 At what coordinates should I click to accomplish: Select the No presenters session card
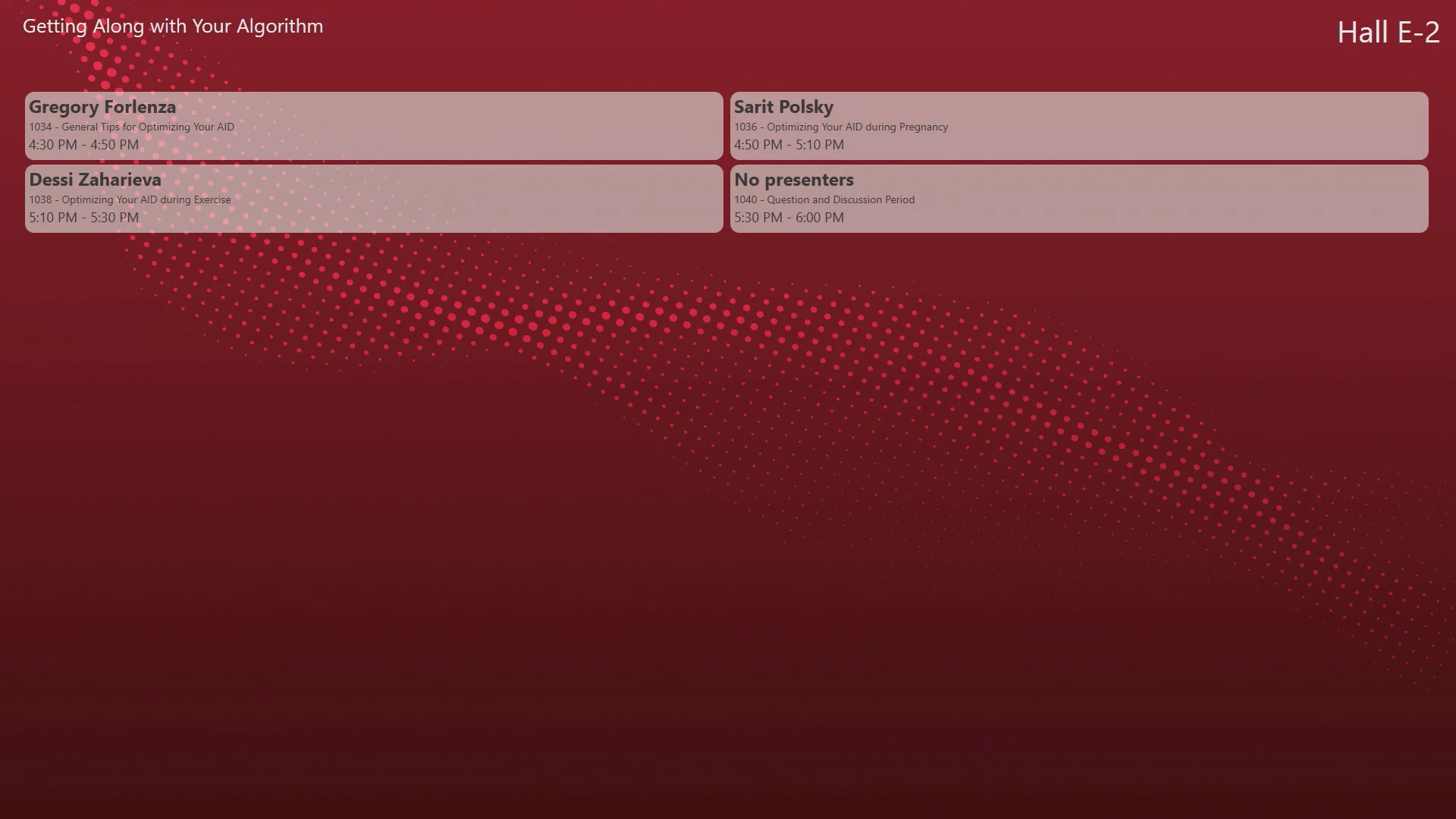[1079, 199]
